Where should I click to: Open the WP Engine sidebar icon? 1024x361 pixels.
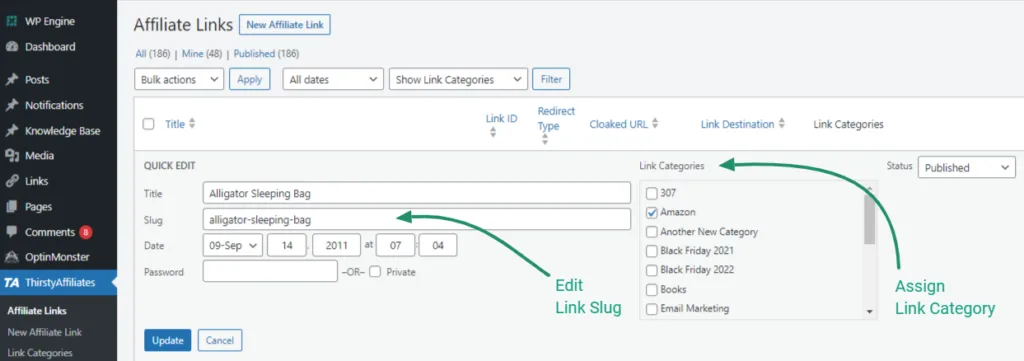coord(11,21)
